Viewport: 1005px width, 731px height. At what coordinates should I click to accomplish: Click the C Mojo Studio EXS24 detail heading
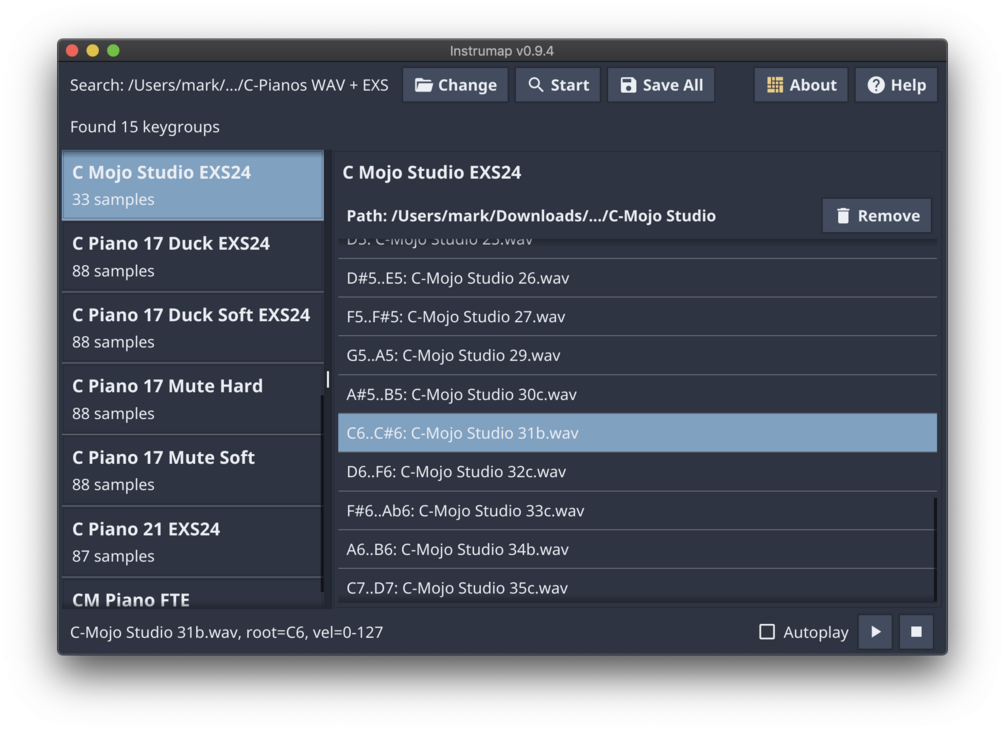click(431, 172)
